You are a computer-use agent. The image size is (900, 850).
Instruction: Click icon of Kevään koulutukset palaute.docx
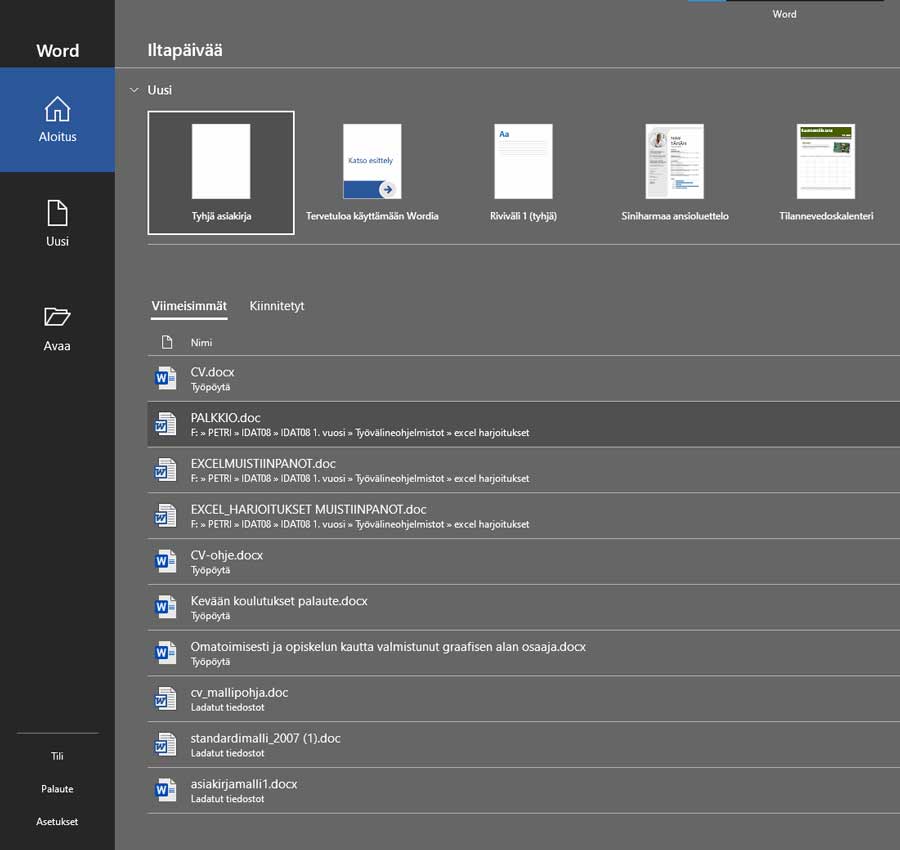pyautogui.click(x=165, y=607)
